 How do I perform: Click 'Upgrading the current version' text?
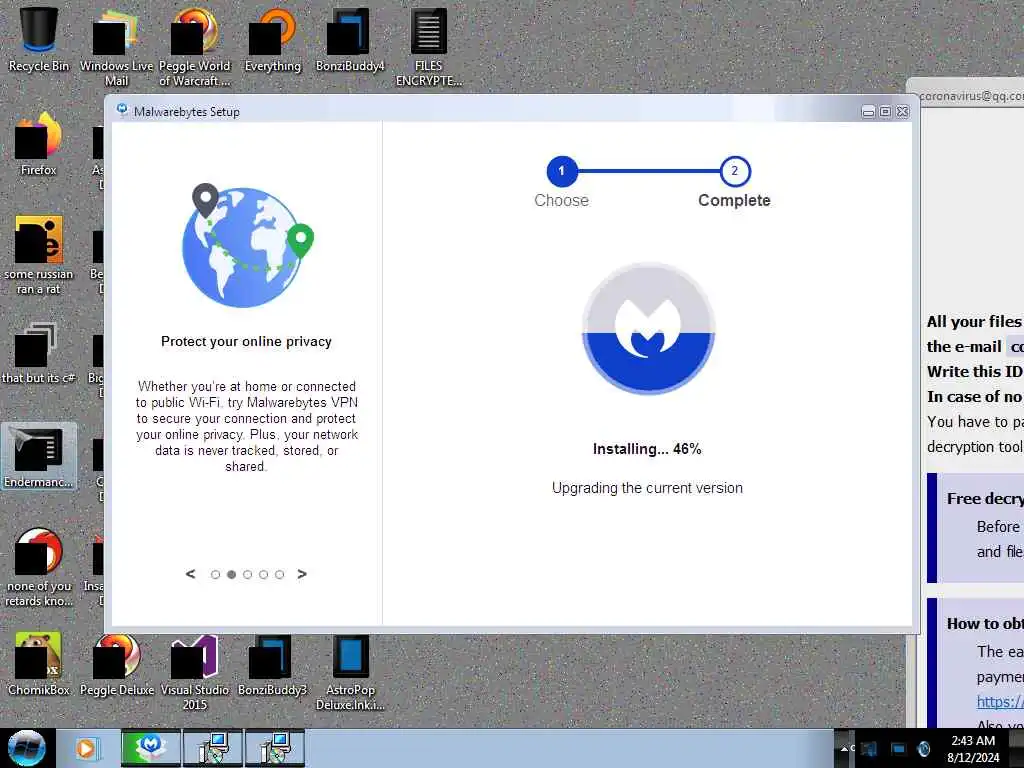pyautogui.click(x=647, y=488)
